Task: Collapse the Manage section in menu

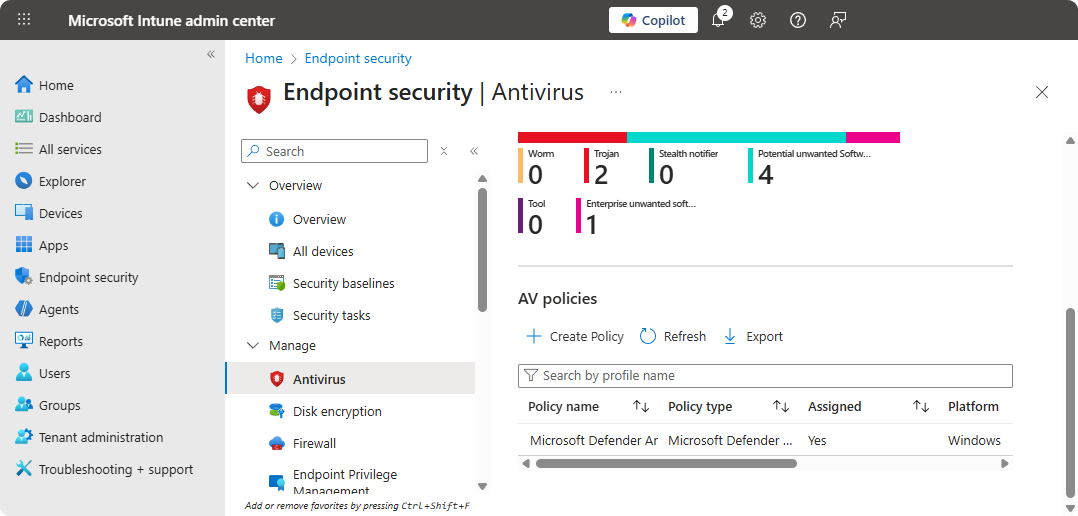Action: click(251, 346)
